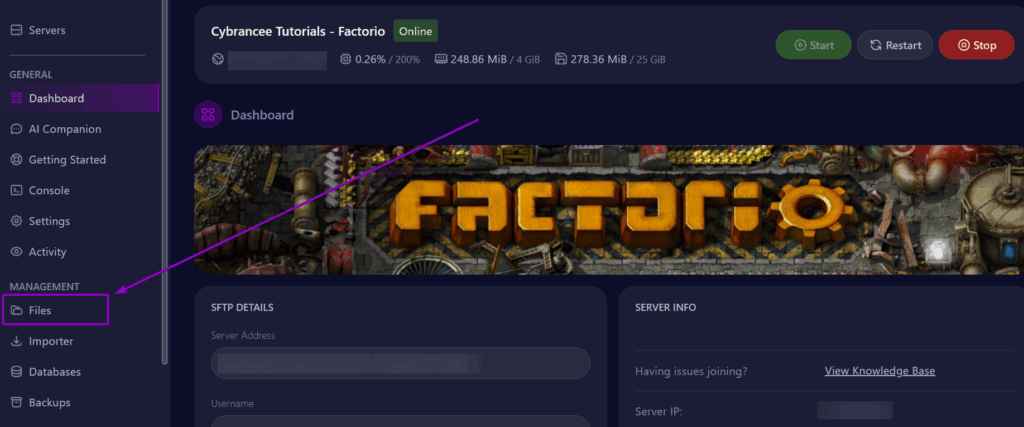Click the Server Address field
The width and height of the screenshot is (1024, 427).
[x=400, y=363]
